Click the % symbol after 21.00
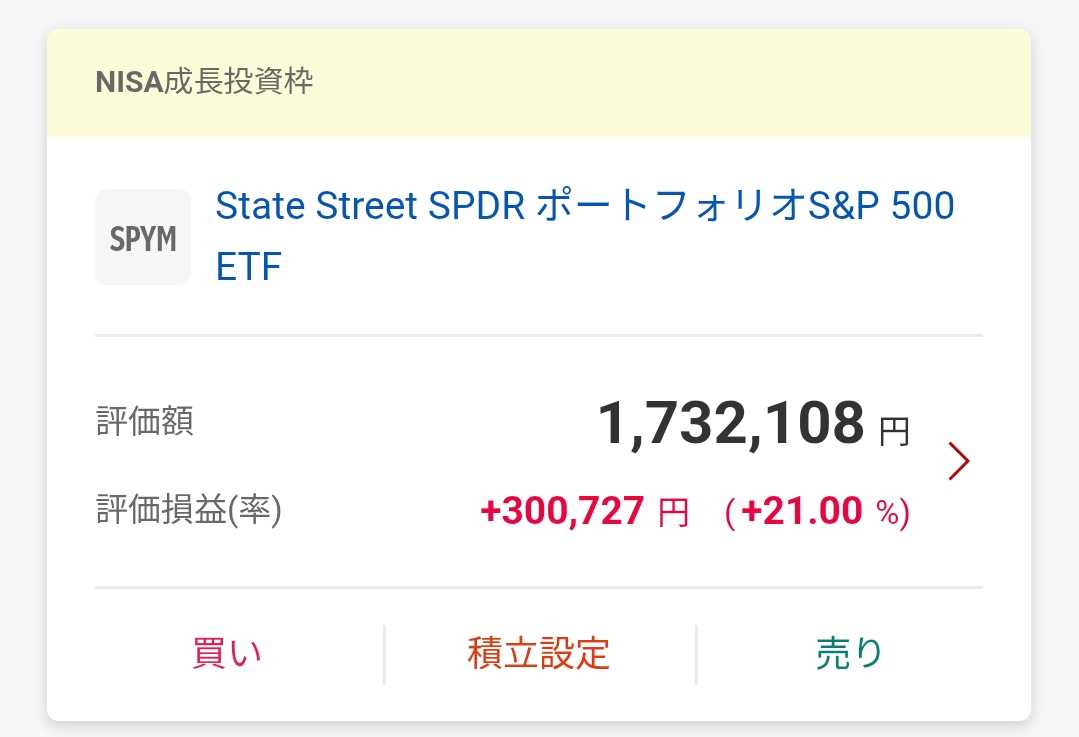Screen dimensions: 1079x737 888,514
